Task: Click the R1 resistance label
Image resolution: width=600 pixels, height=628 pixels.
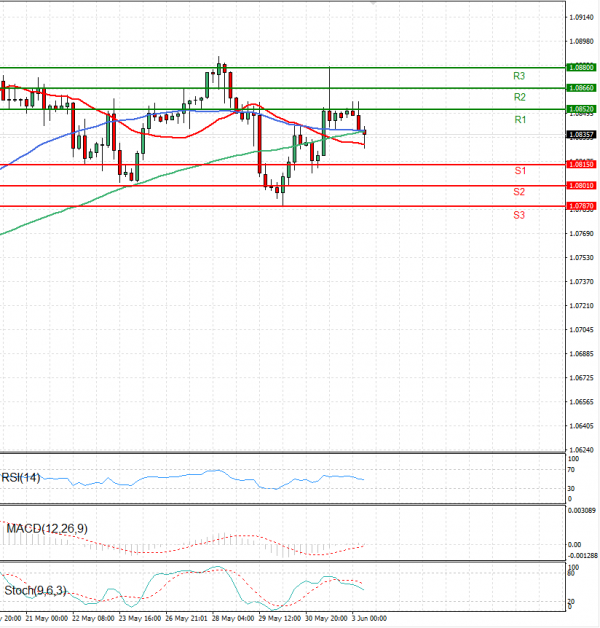Action: (520, 119)
